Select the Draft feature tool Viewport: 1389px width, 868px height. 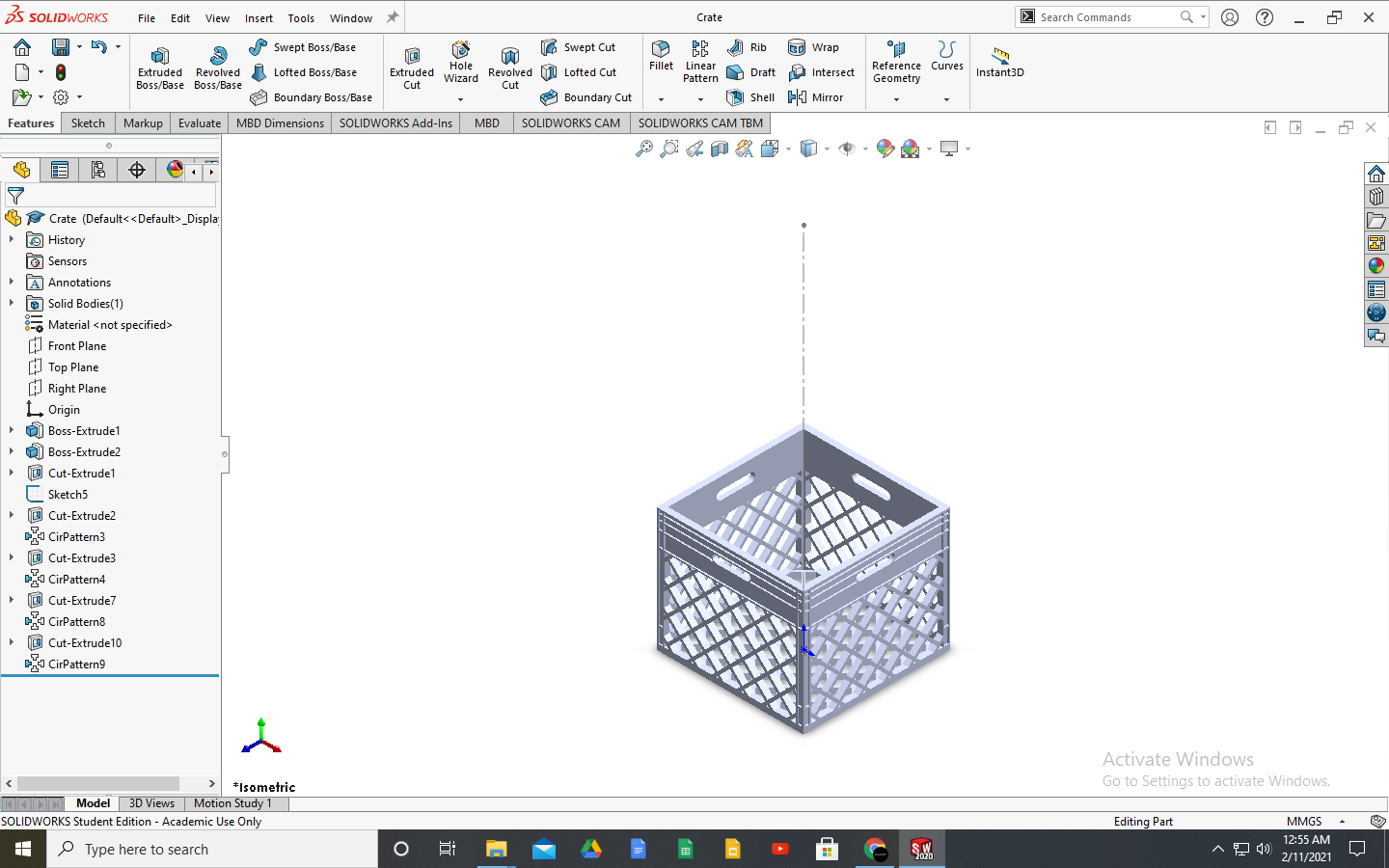pos(750,72)
